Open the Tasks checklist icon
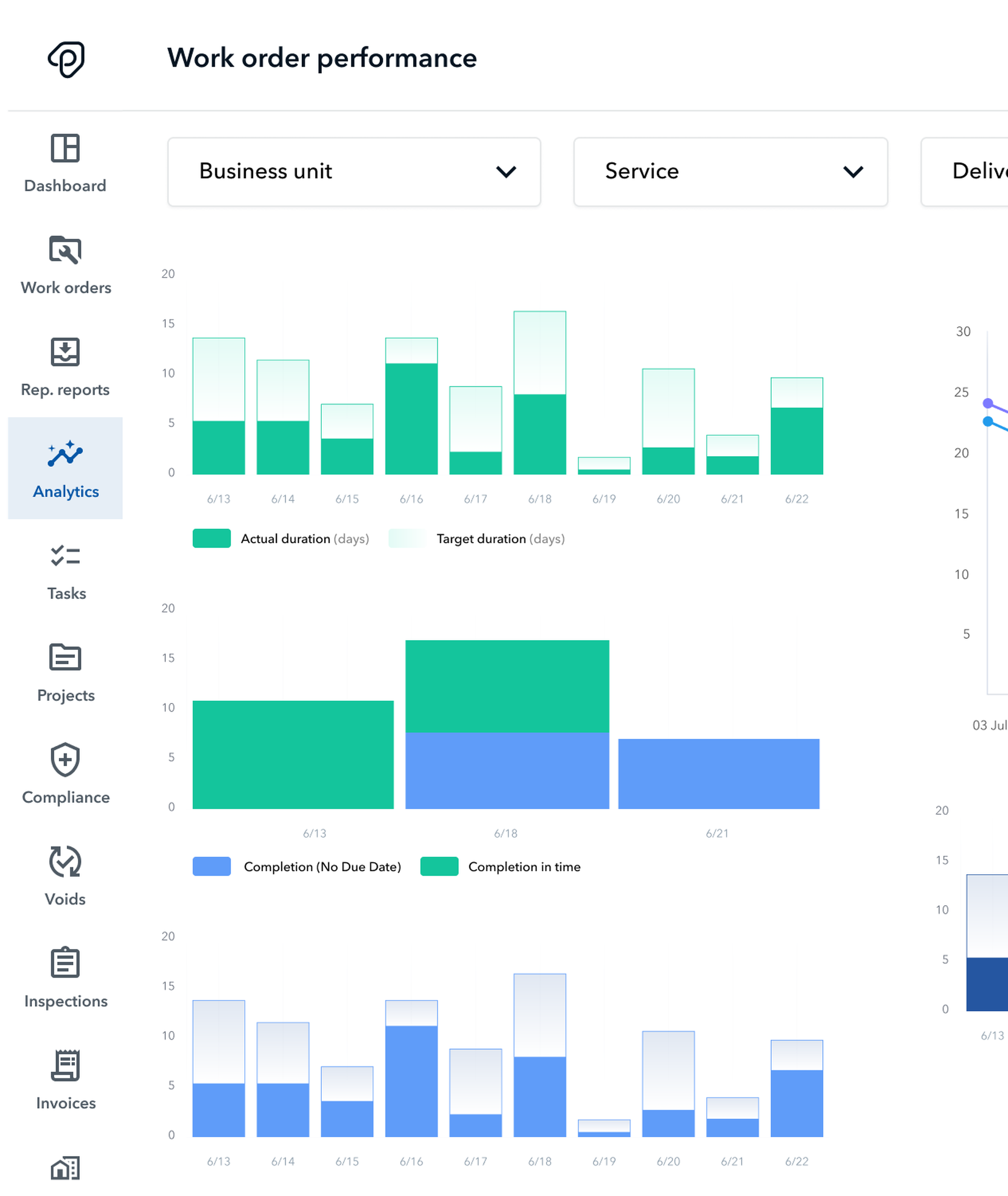This screenshot has height=1196, width=1008. (x=65, y=556)
